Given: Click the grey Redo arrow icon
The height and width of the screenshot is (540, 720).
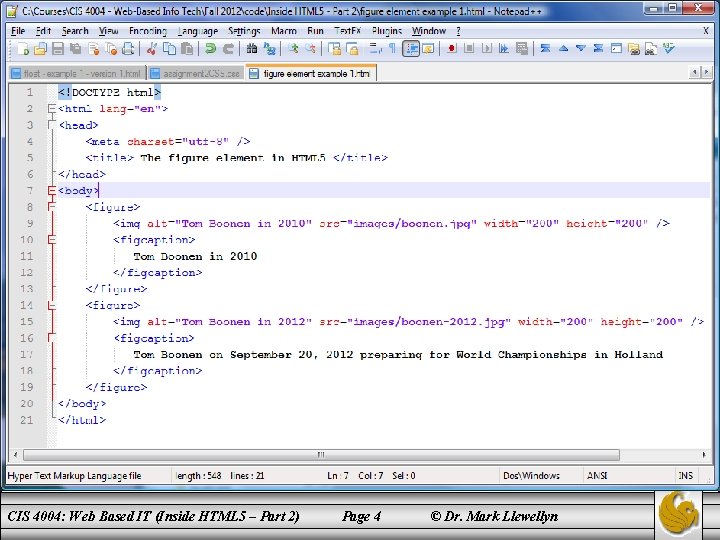Looking at the screenshot, I should [x=228, y=48].
